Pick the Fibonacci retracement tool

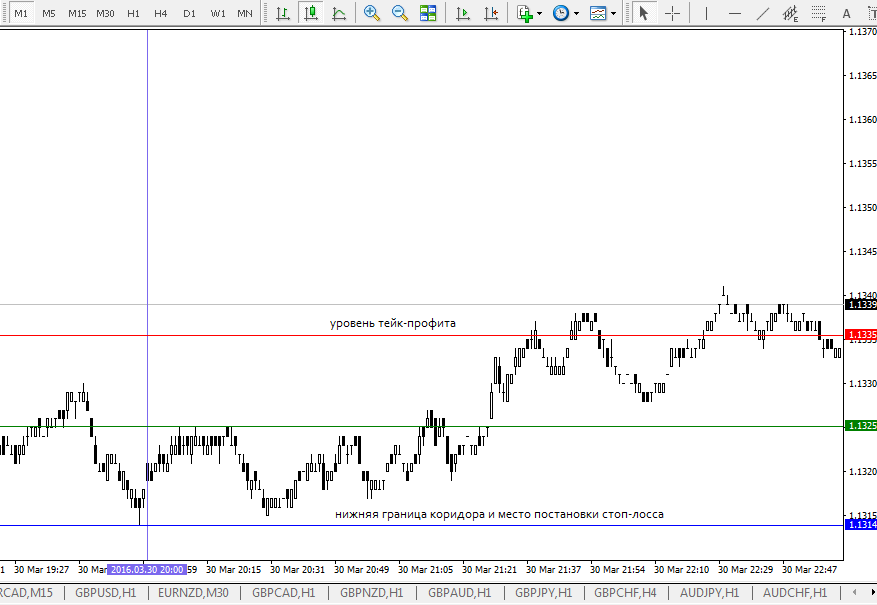791,13
